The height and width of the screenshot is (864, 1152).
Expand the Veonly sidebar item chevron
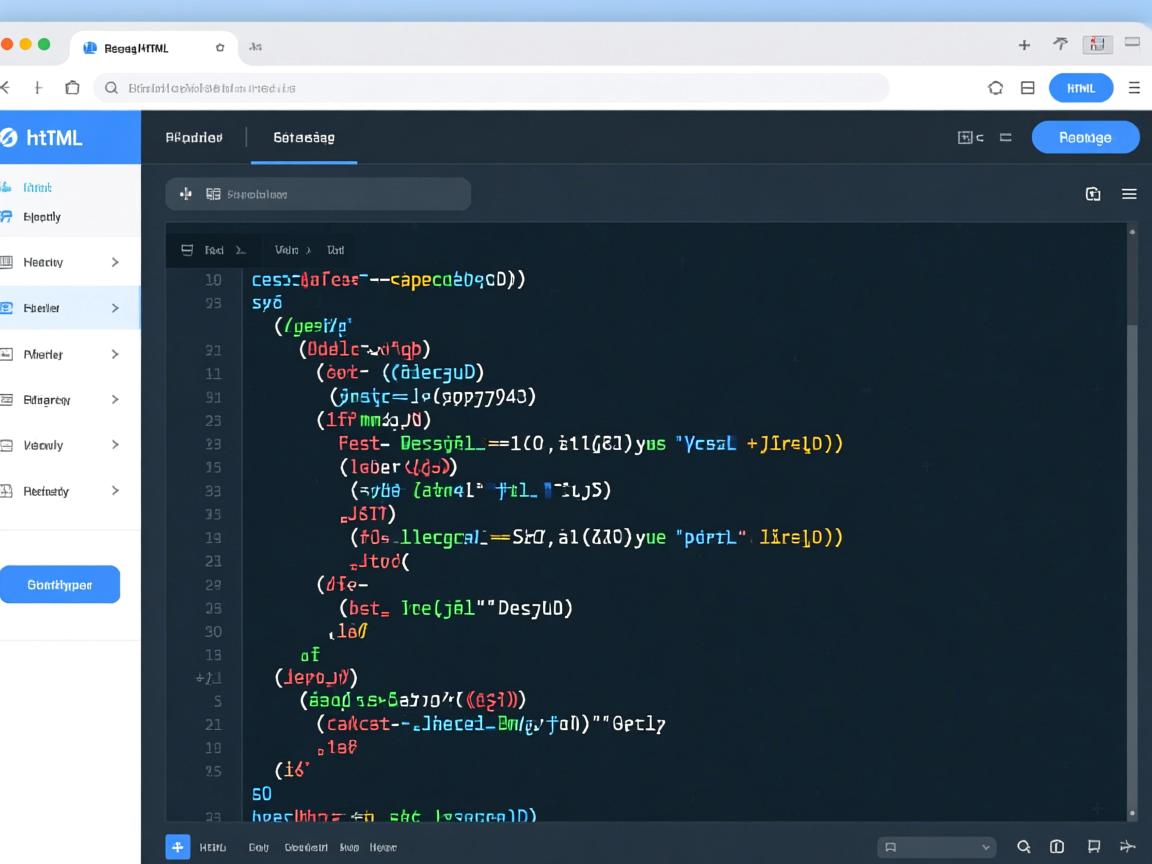(115, 445)
